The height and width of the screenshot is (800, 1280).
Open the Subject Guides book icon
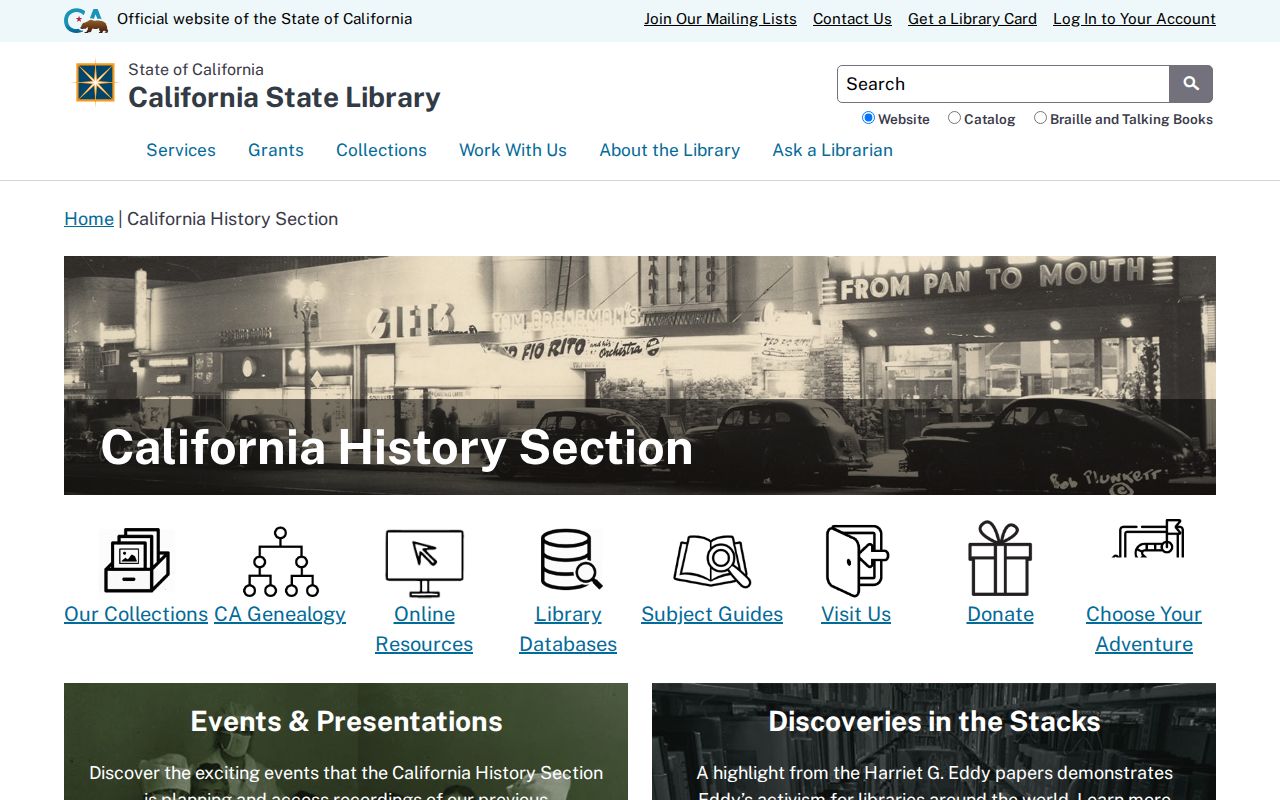(x=712, y=560)
